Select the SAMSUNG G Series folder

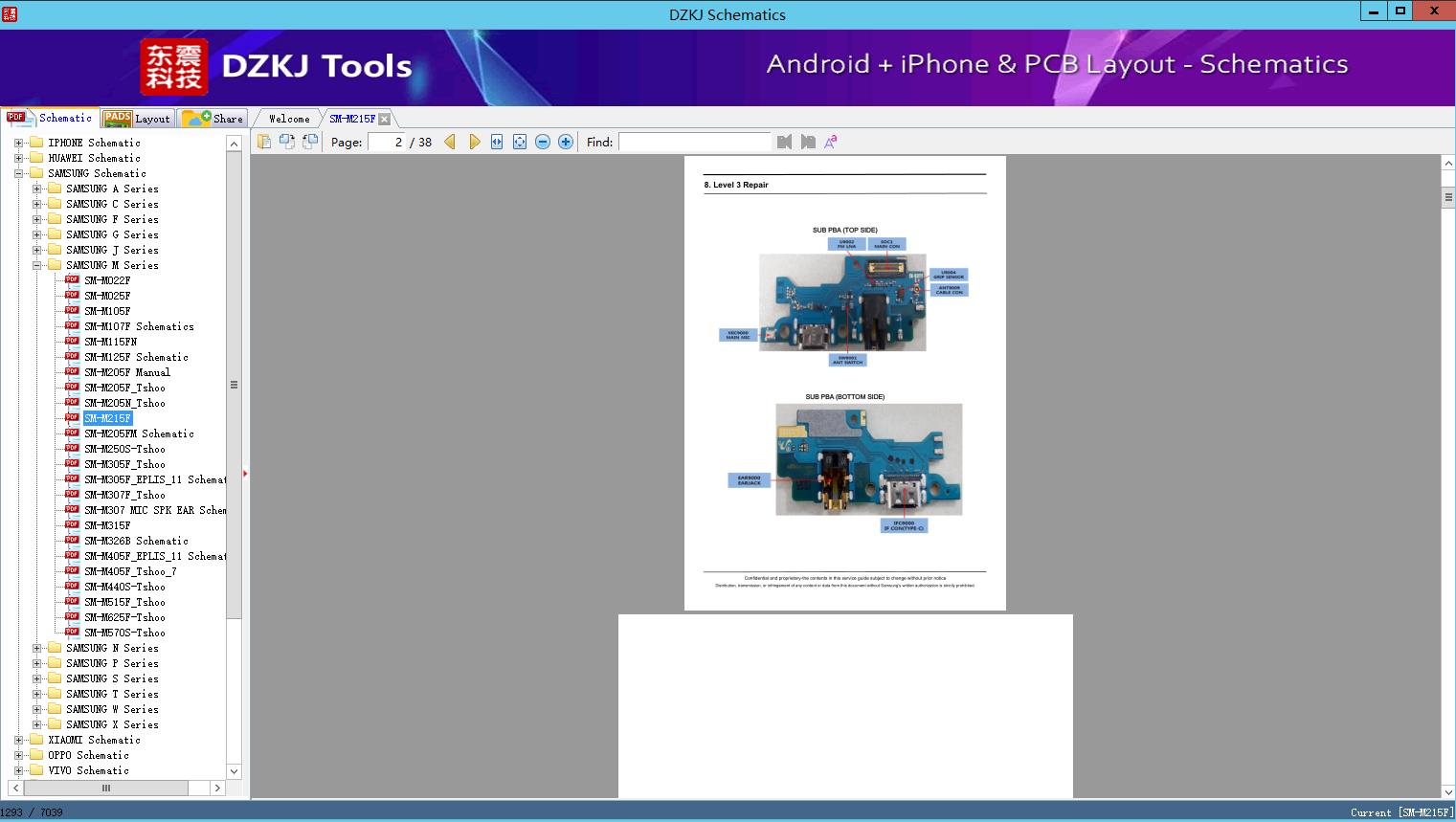[x=112, y=234]
